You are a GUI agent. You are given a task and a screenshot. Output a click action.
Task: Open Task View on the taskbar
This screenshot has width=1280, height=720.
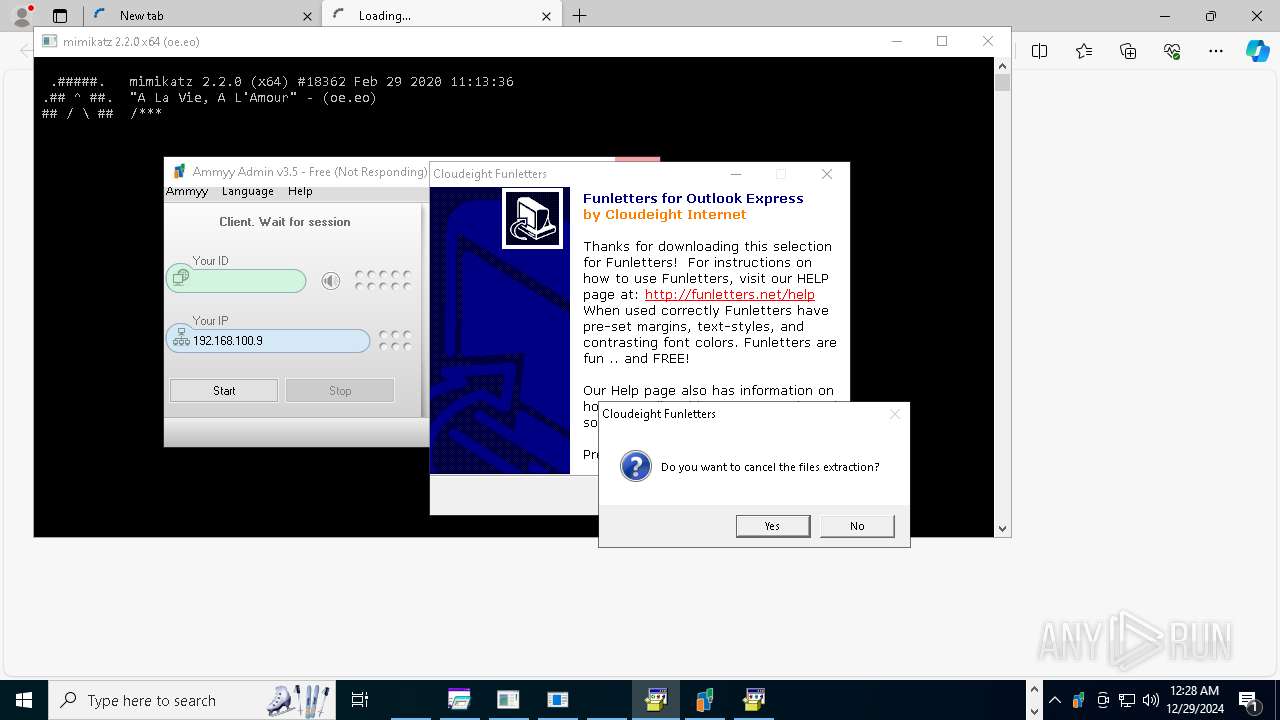pyautogui.click(x=360, y=700)
